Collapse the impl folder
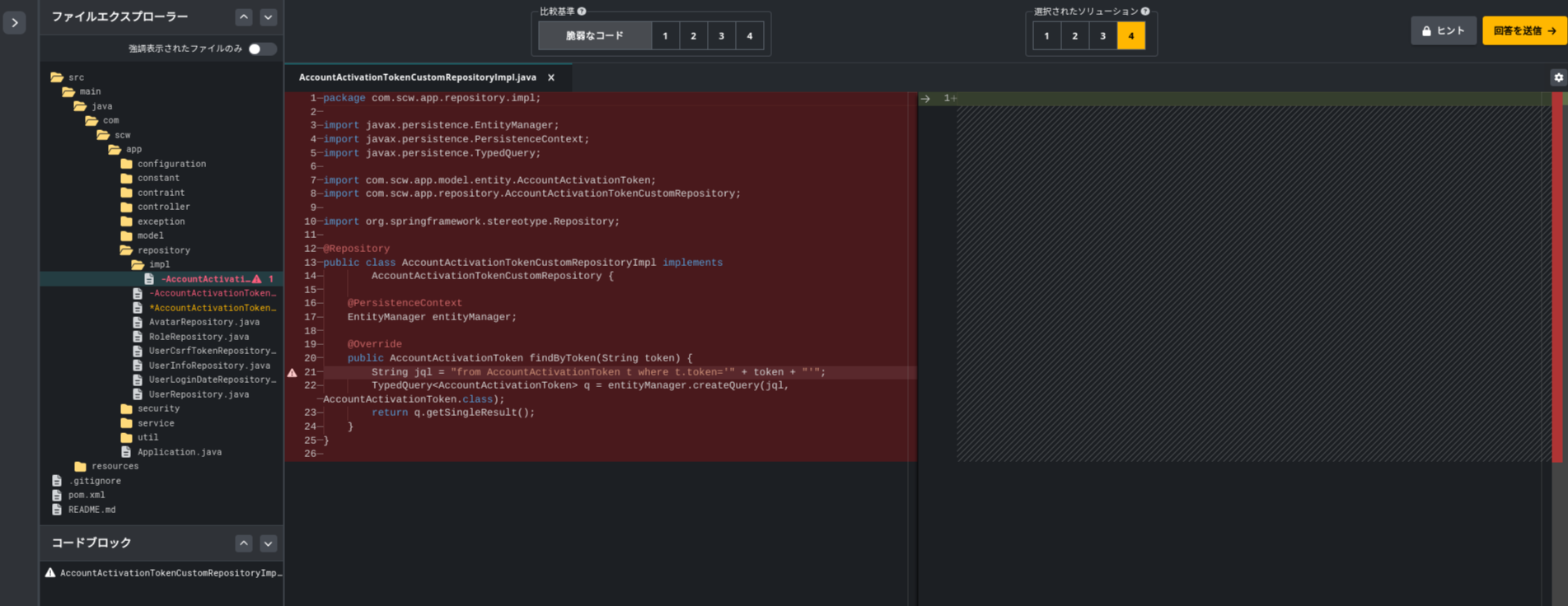This screenshot has width=1568, height=606. click(x=151, y=265)
